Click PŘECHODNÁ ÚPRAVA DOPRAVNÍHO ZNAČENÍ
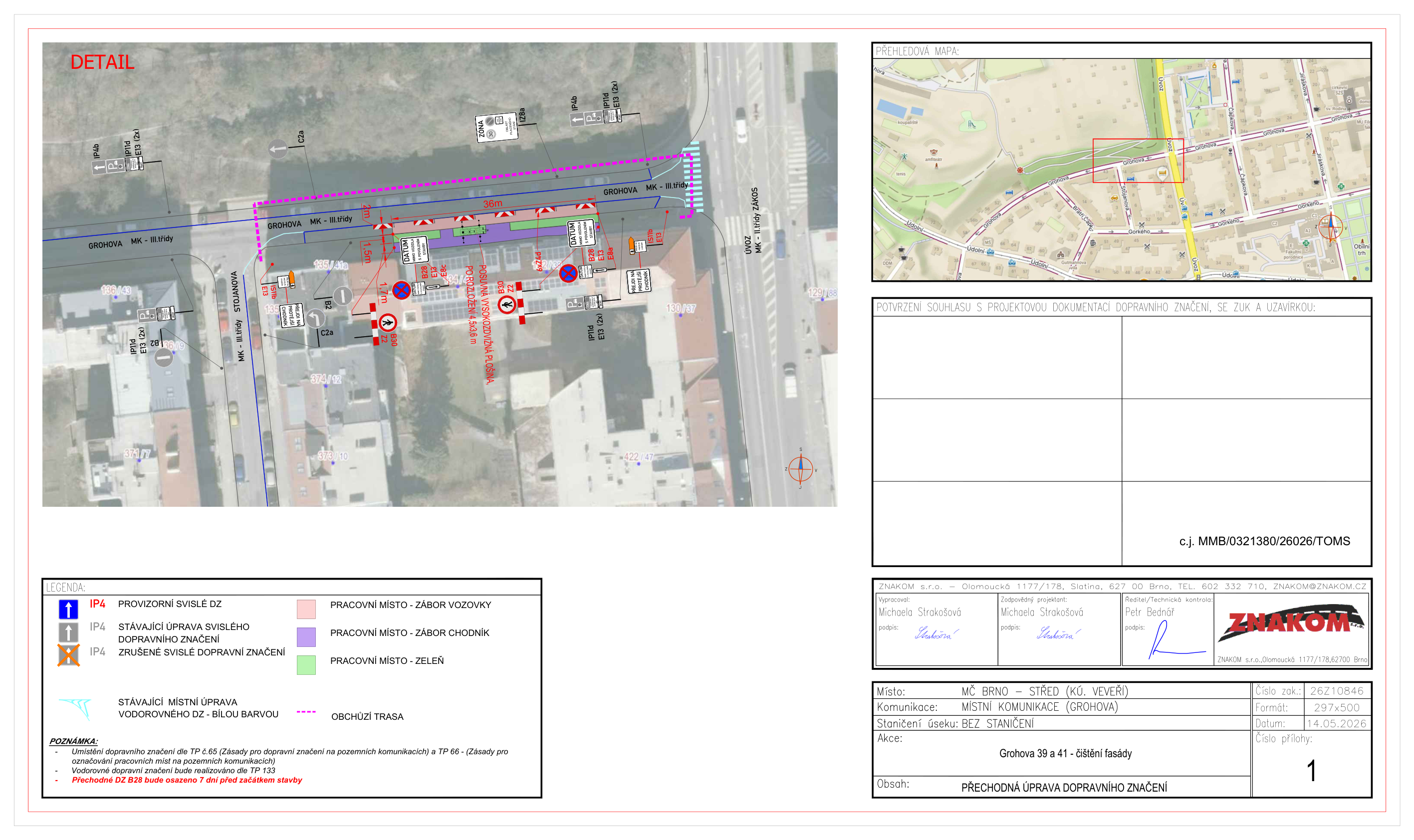This screenshot has height=840, width=1414. point(1064,787)
